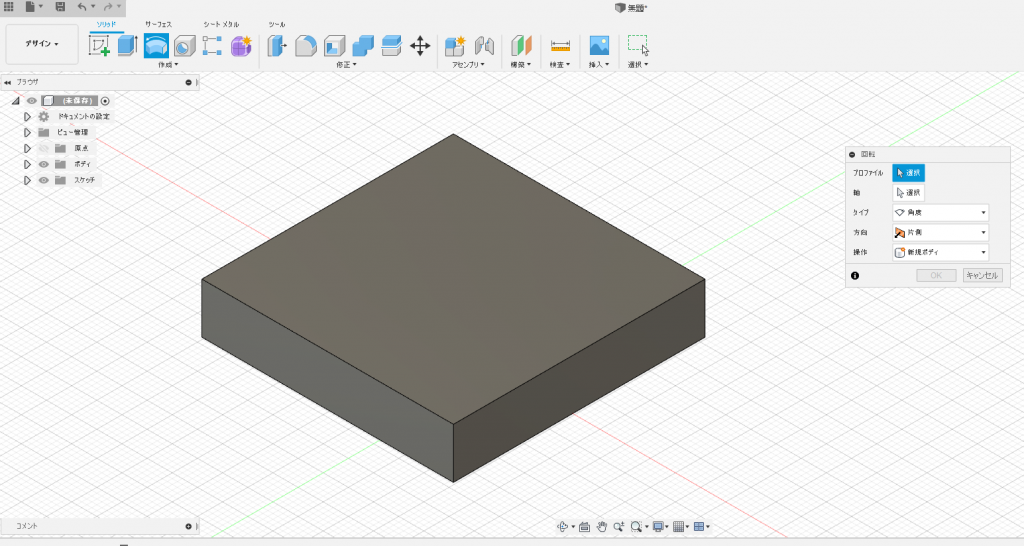This screenshot has height=546, width=1024.
Task: Open the タイプ 角度 dropdown
Action: [940, 212]
